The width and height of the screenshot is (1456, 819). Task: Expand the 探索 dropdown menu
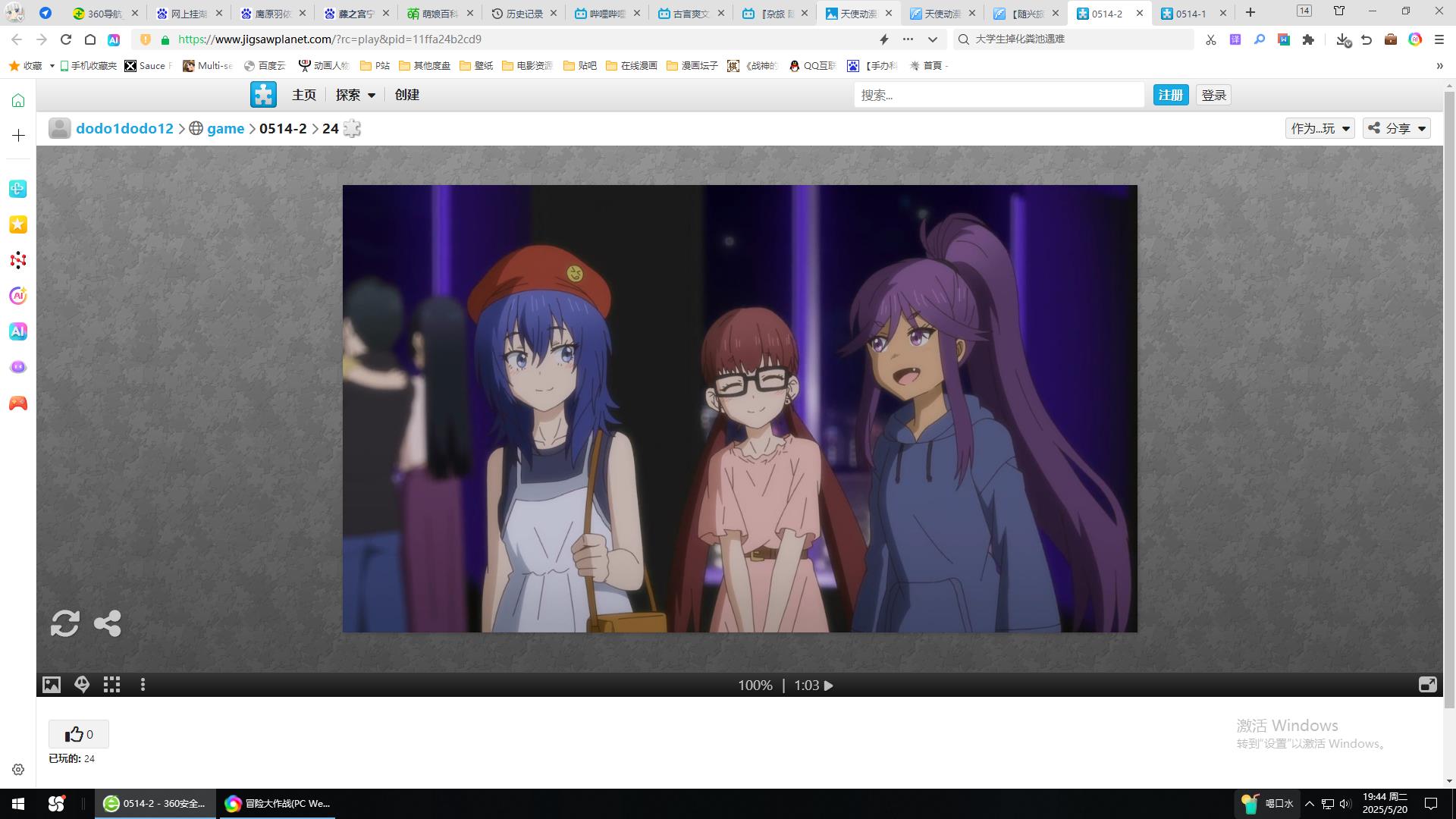356,95
